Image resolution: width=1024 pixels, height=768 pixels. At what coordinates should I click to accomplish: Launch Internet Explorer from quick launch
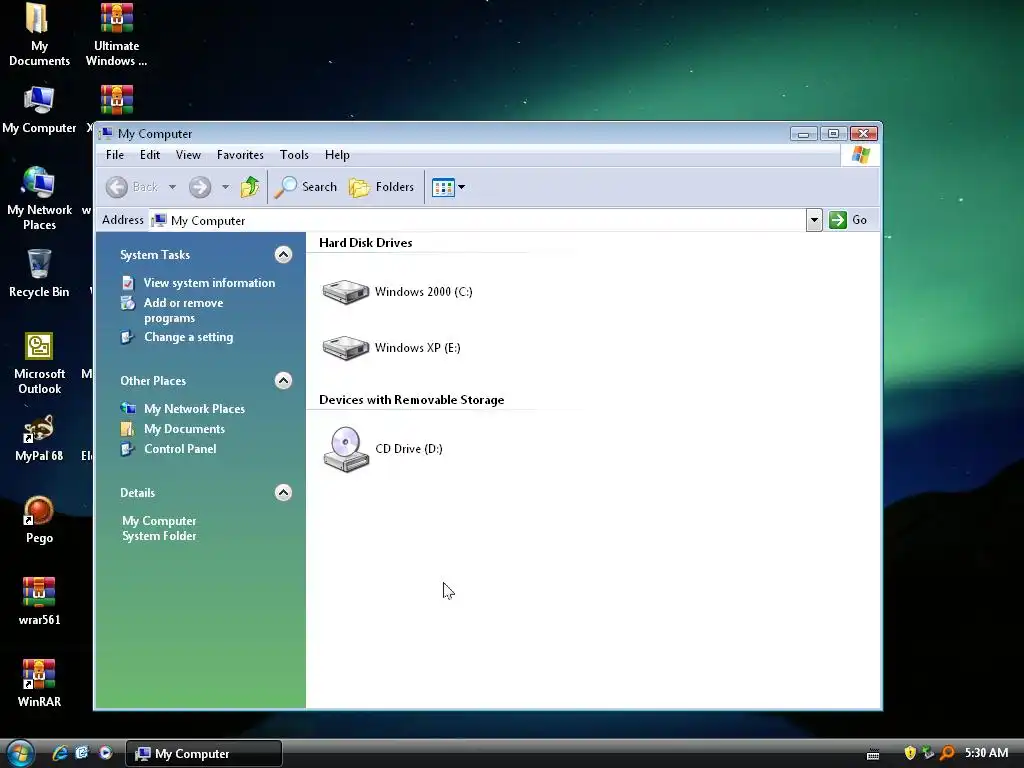[60, 753]
